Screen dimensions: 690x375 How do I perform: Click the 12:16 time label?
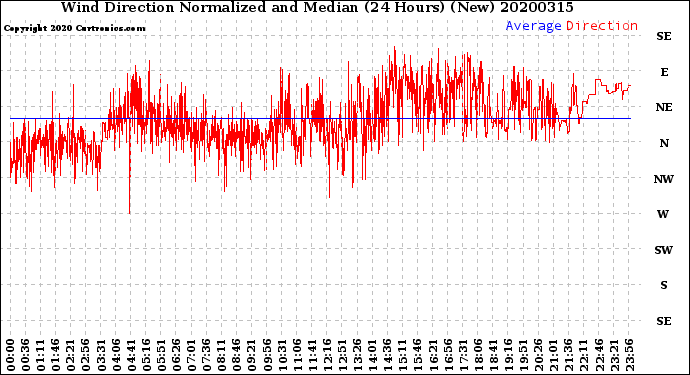click(x=327, y=355)
